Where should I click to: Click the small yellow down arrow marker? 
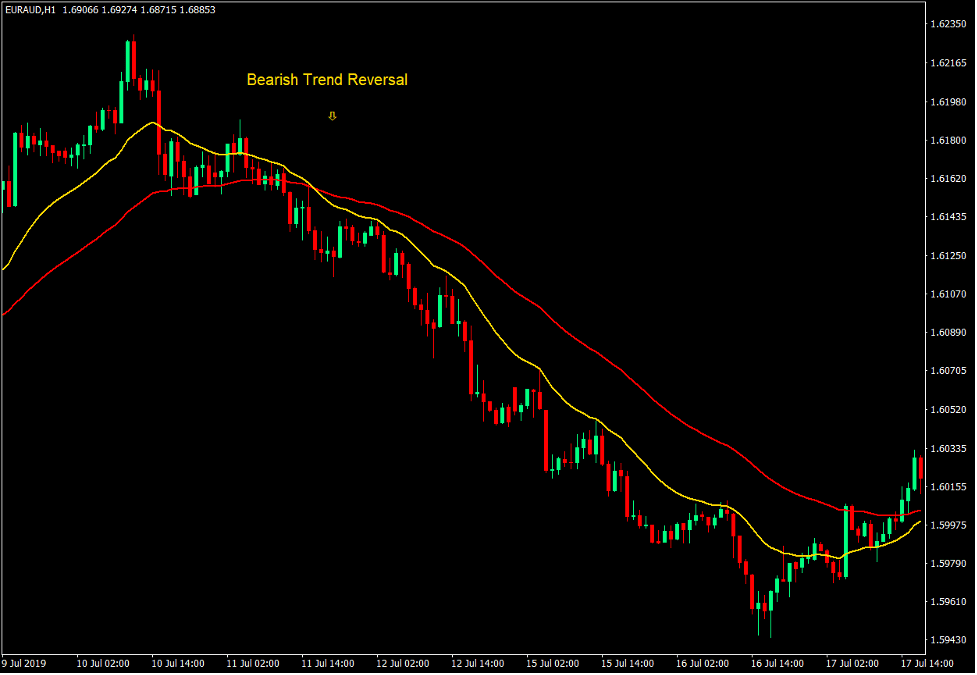click(x=332, y=116)
